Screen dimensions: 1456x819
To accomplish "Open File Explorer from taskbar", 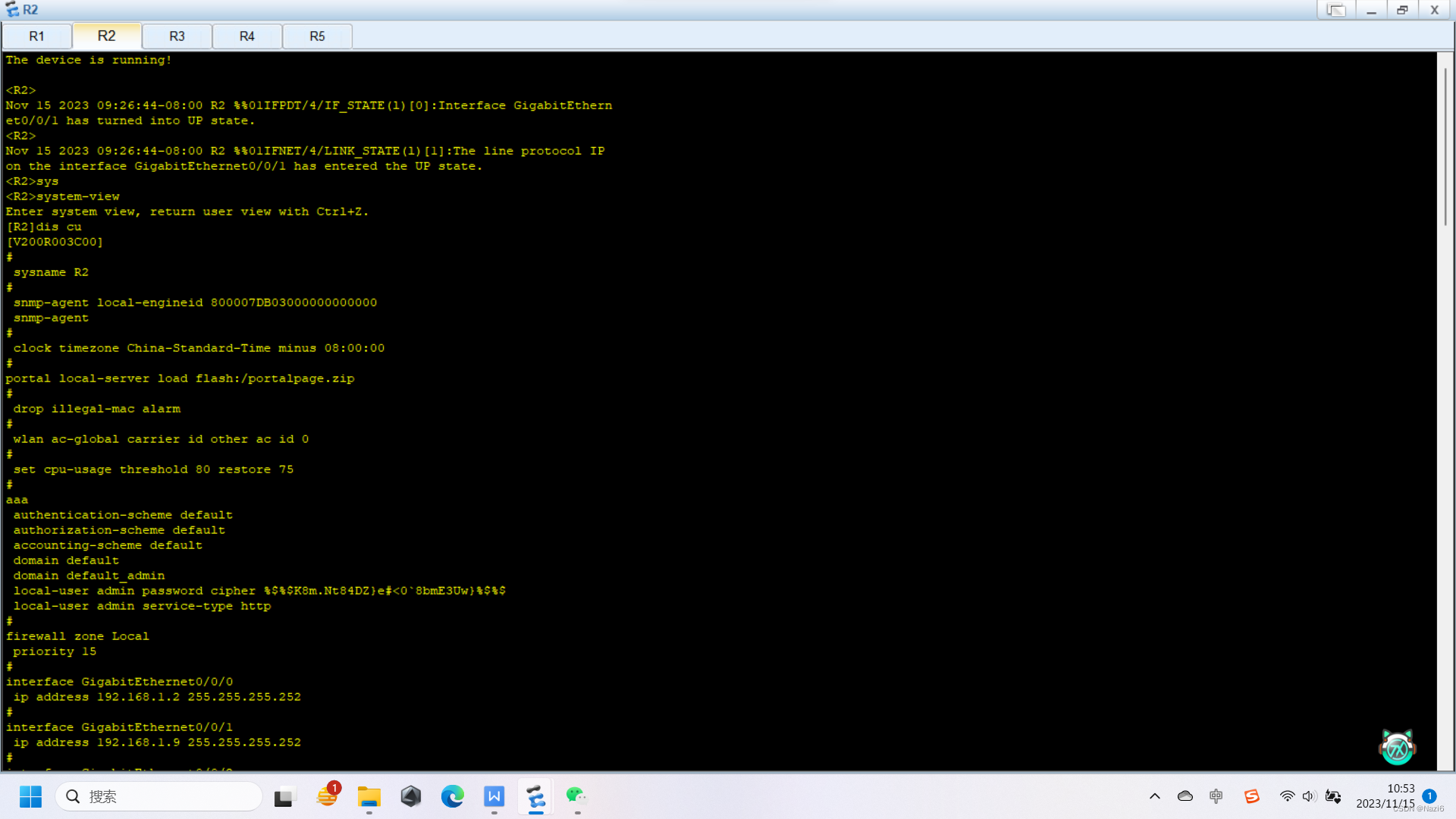I will point(369,796).
